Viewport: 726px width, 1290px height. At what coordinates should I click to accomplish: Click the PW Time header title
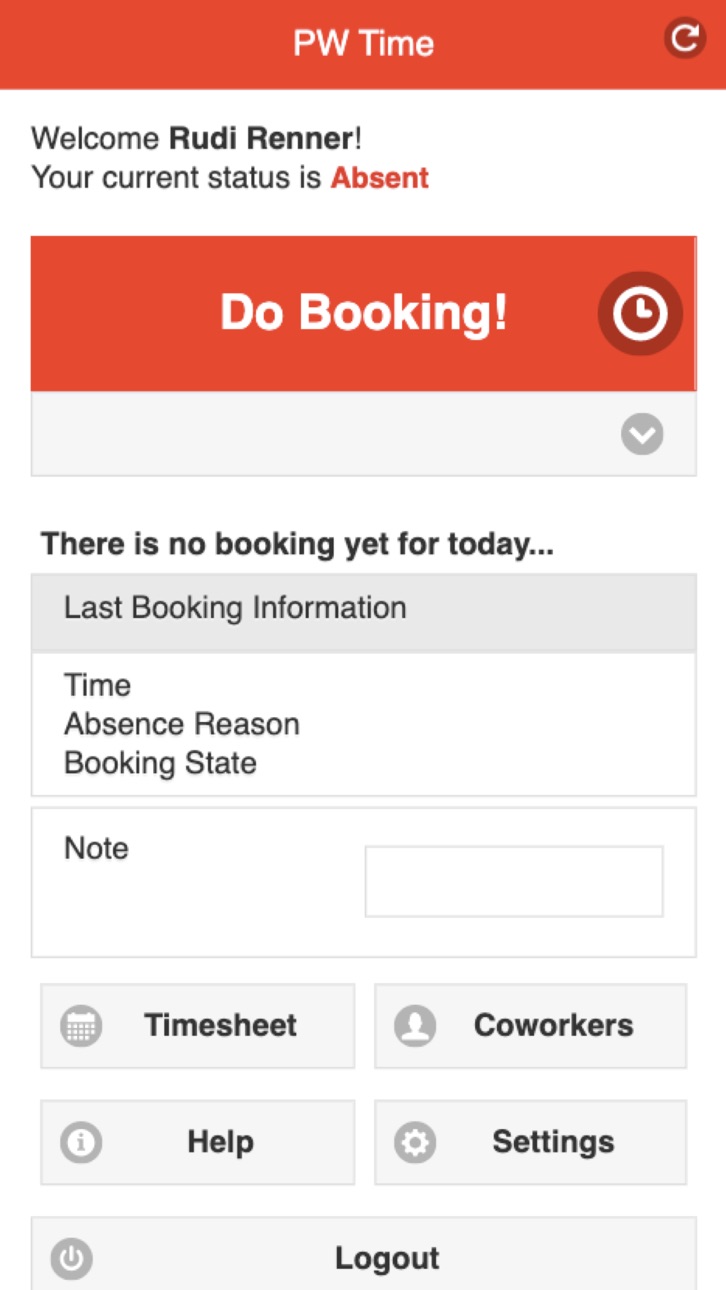(364, 43)
